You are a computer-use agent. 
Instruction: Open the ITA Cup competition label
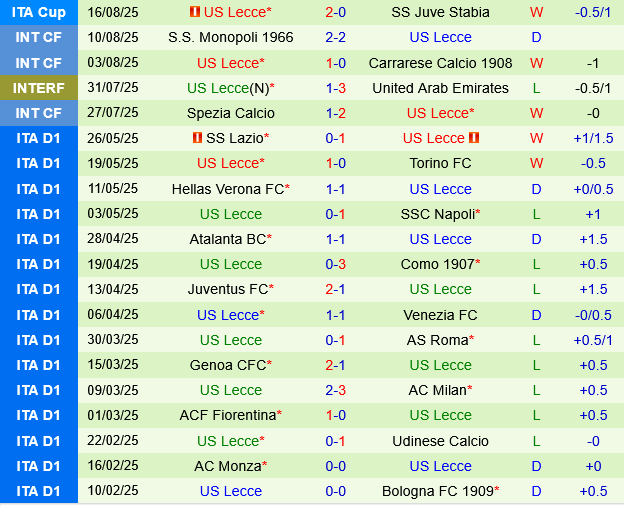[x=39, y=12]
